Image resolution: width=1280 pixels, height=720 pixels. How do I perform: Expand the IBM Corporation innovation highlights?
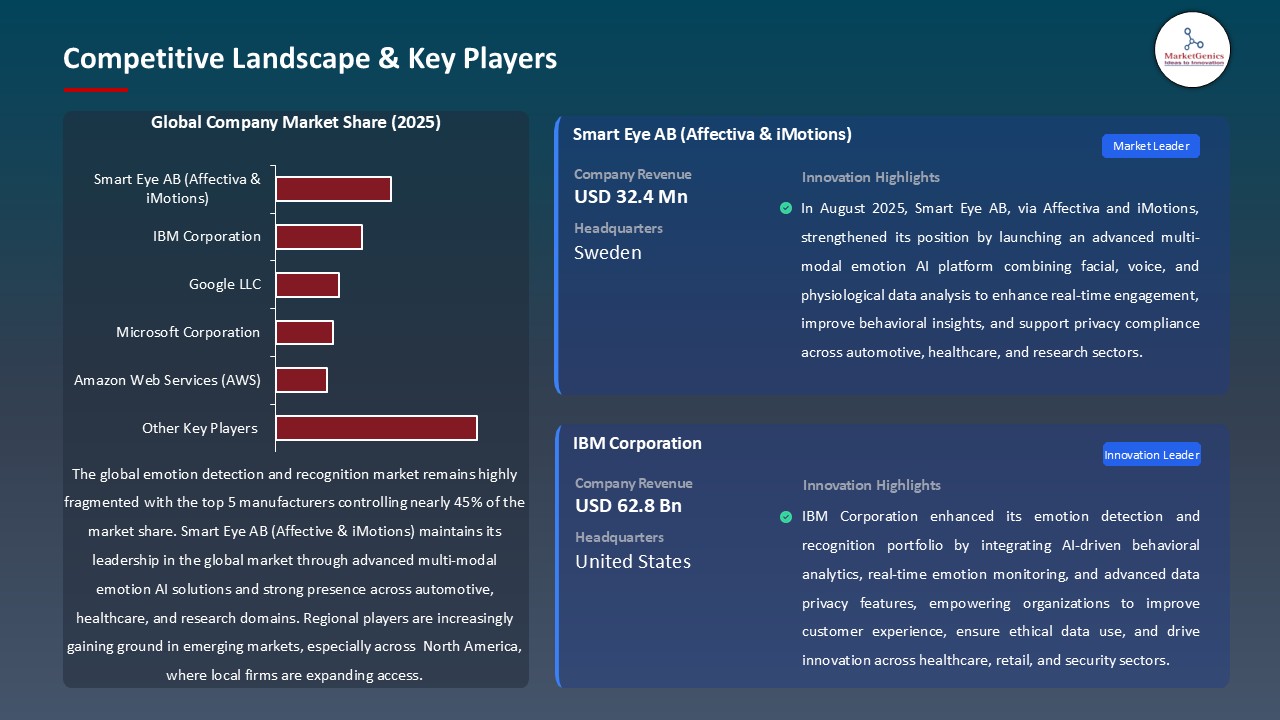[x=1000, y=588]
